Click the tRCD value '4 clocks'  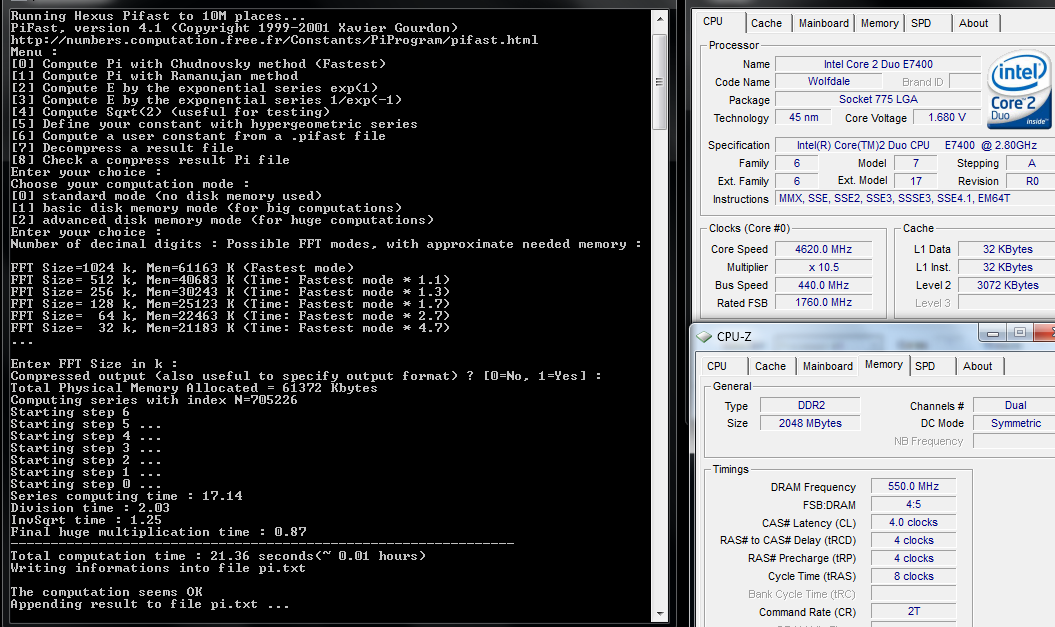[x=913, y=540]
